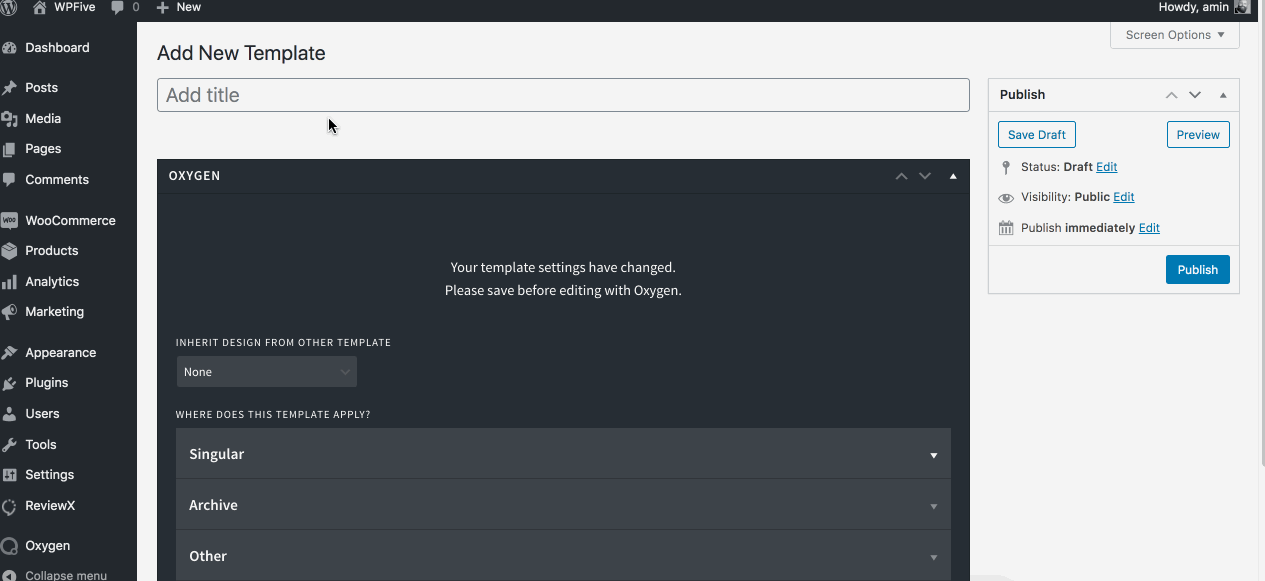Image resolution: width=1265 pixels, height=581 pixels.
Task: Click the Add title input field
Action: click(x=563, y=95)
